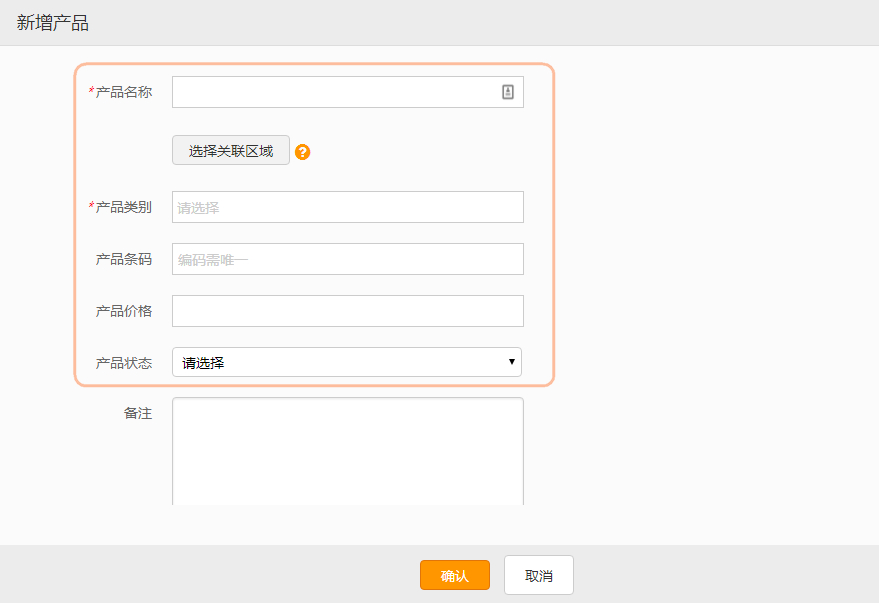Confirm with the orange 确认 button

pyautogui.click(x=455, y=575)
